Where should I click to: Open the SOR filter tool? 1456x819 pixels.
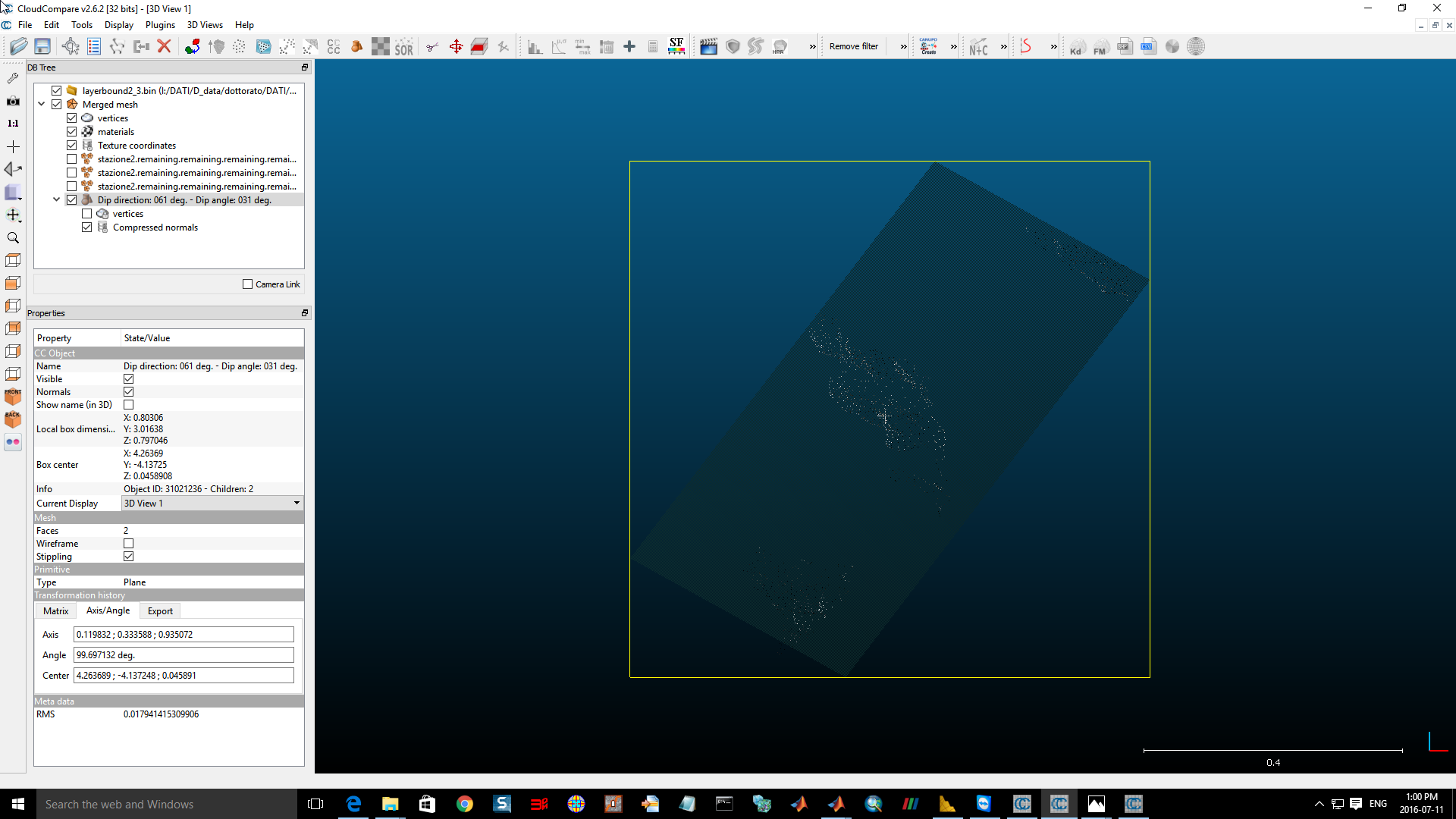[403, 47]
